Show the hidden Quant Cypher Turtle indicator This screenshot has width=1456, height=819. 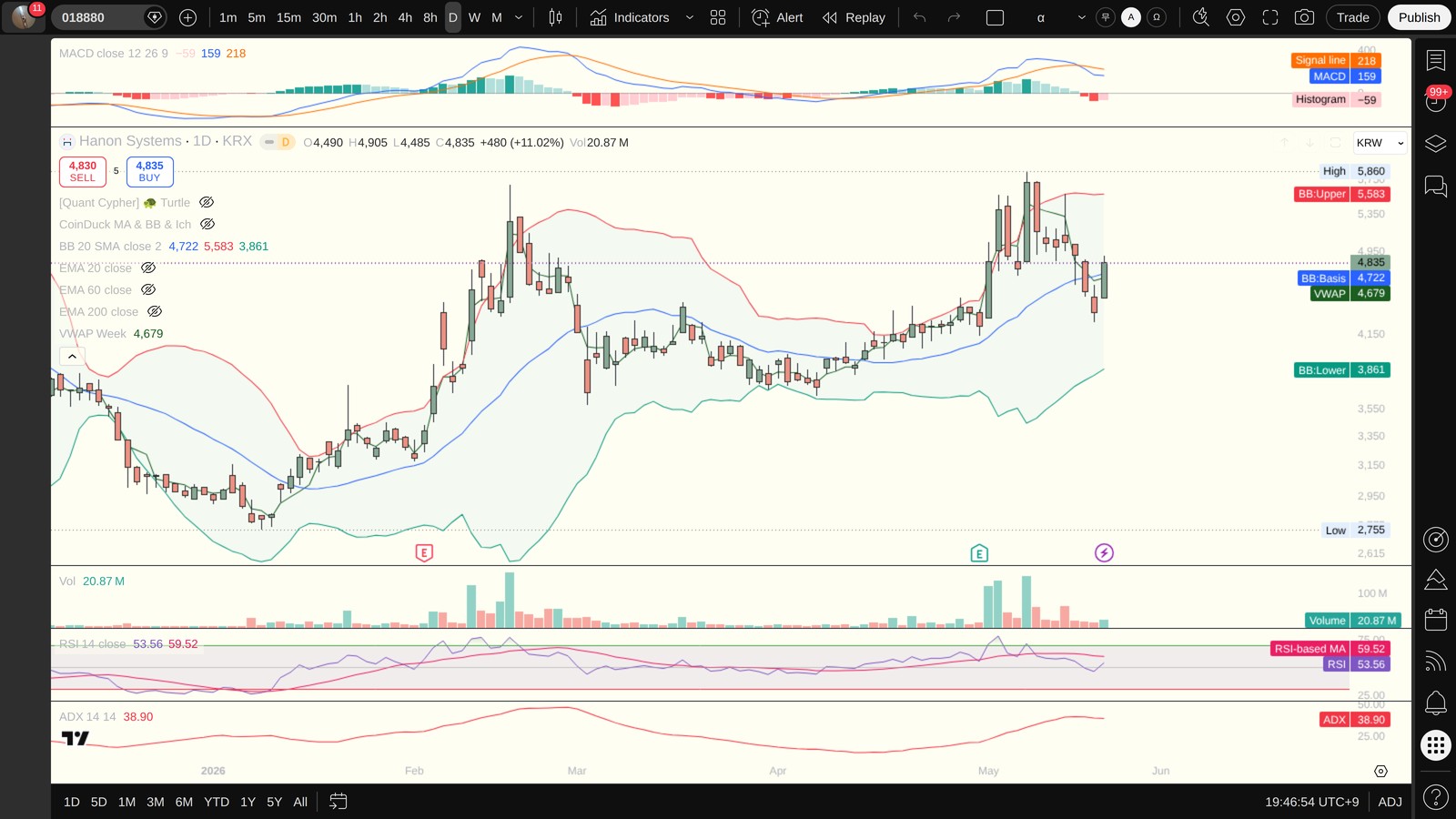[x=207, y=202]
